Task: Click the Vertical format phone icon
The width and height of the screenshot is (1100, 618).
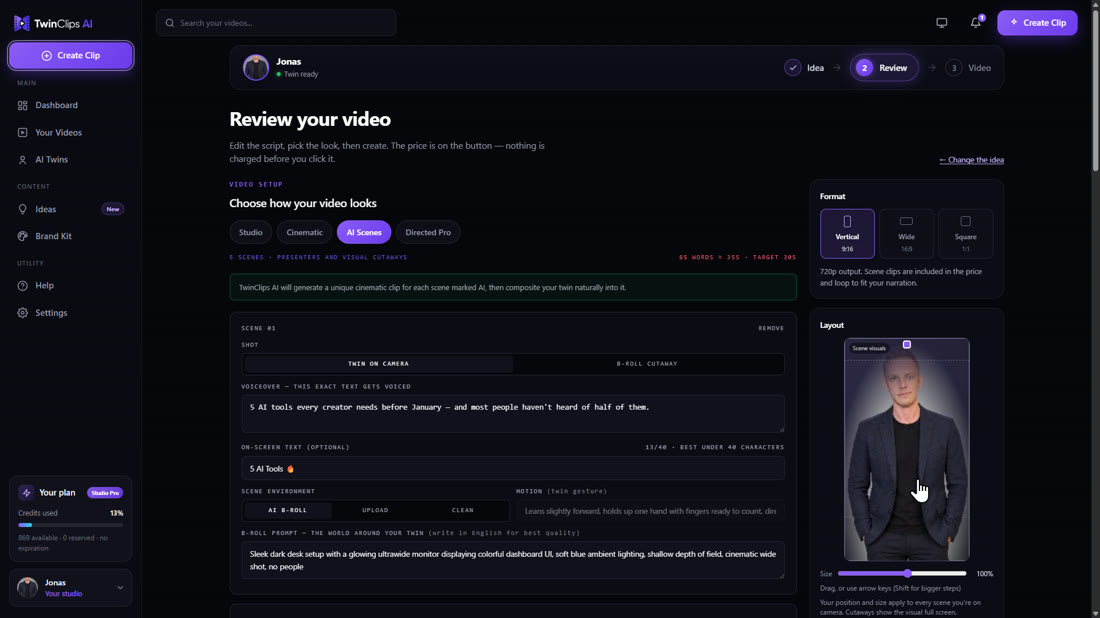Action: [x=847, y=222]
